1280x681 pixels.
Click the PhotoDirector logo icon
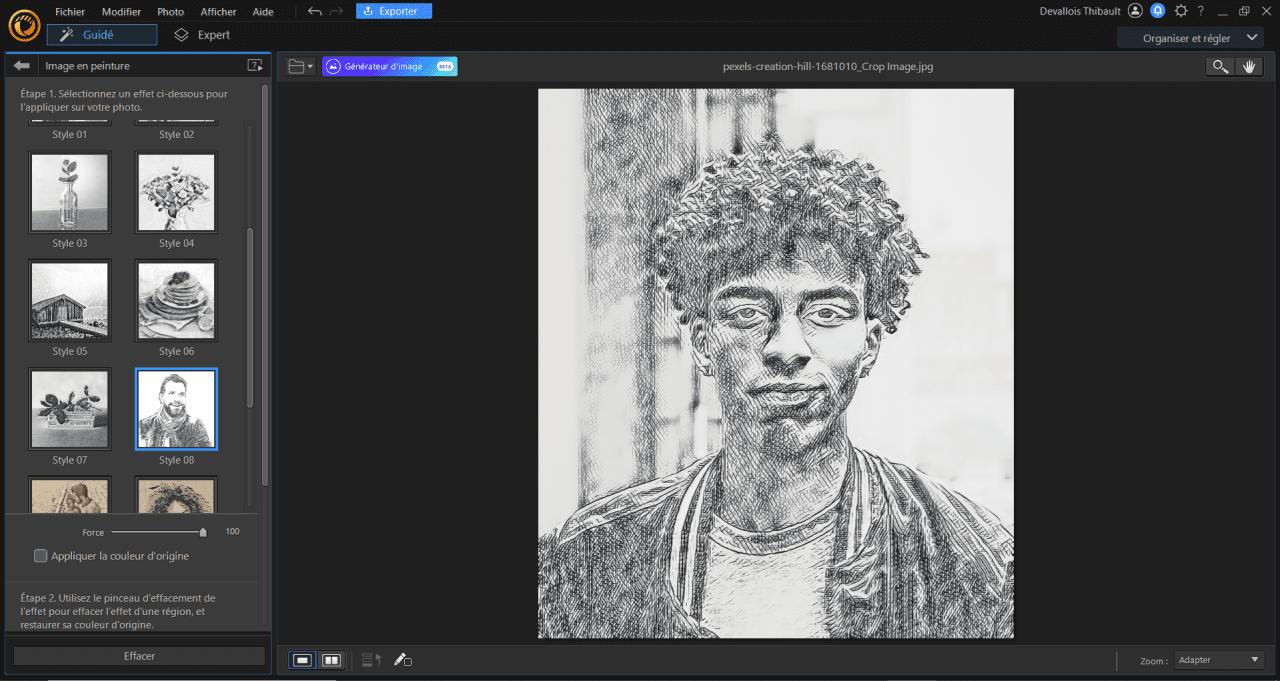click(x=24, y=25)
